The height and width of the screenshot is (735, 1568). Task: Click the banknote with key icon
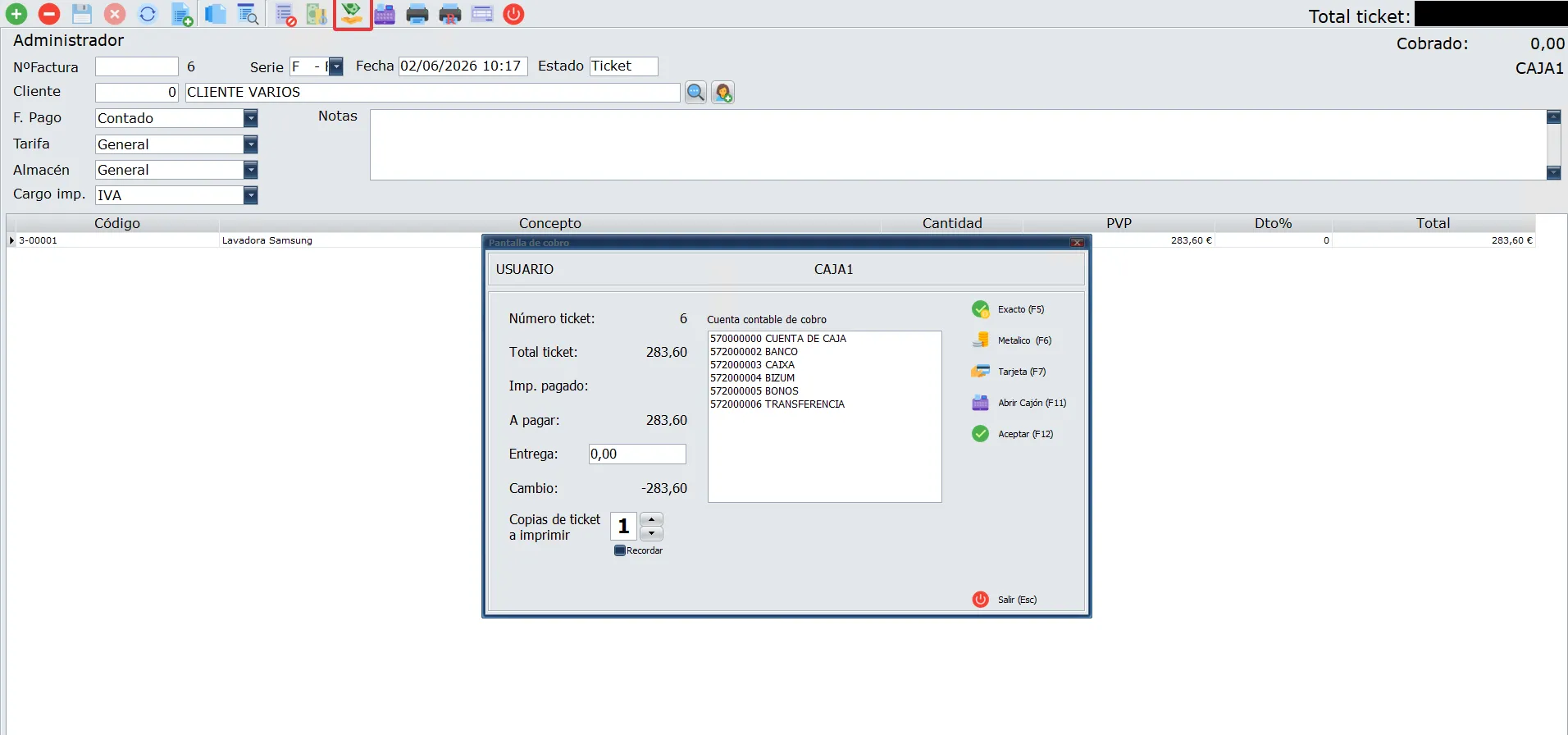coord(317,14)
